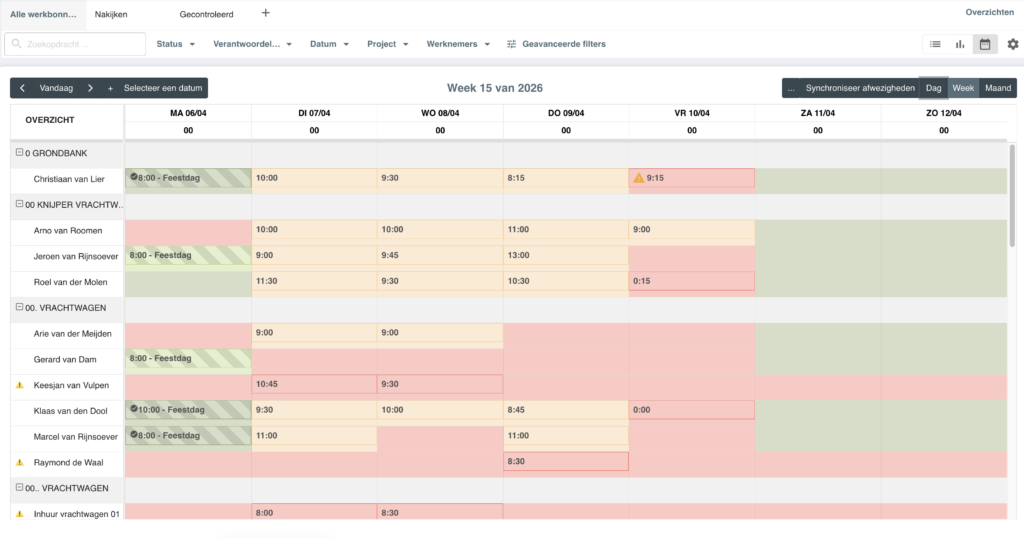
Task: Select the Week view toggle
Action: pos(963,88)
